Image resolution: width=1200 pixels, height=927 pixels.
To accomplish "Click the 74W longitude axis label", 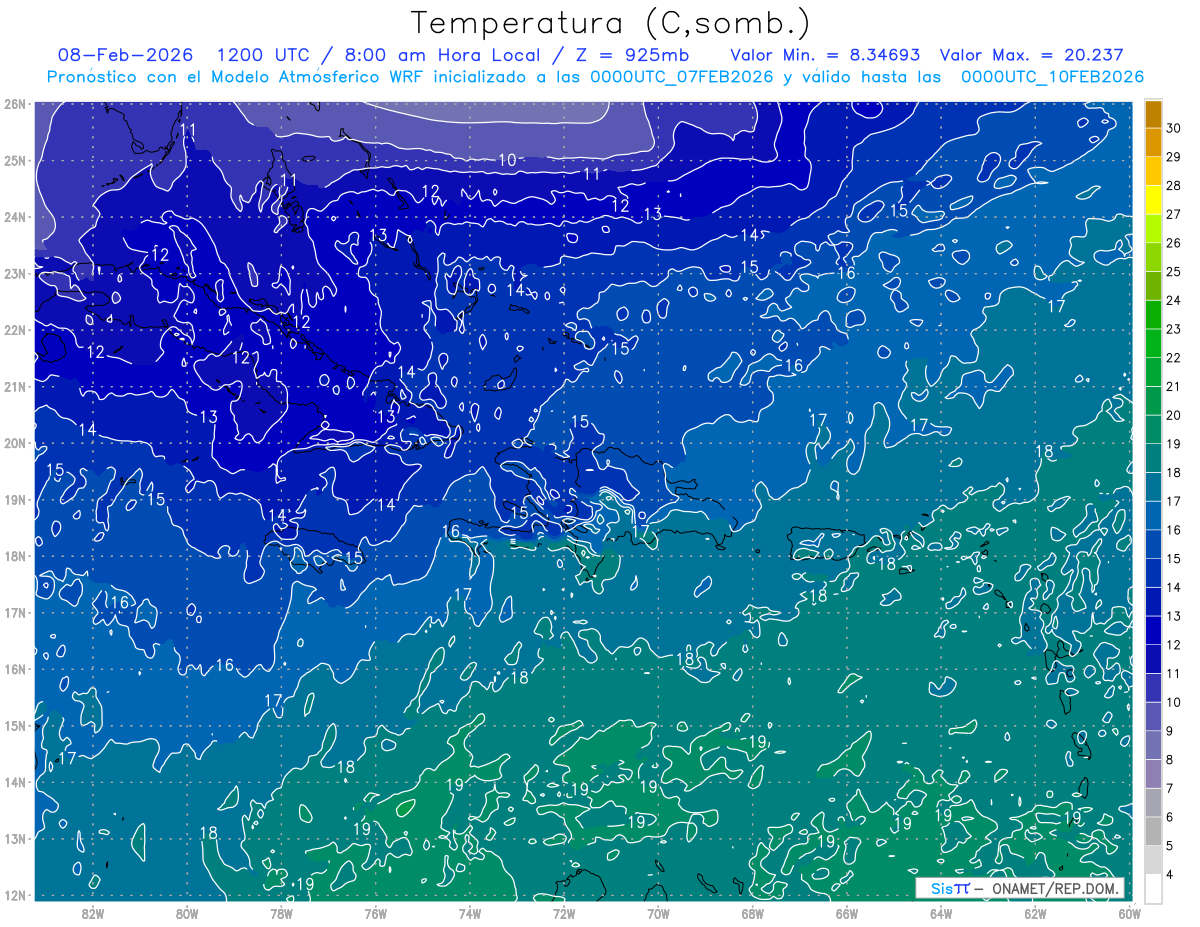I will (x=469, y=913).
